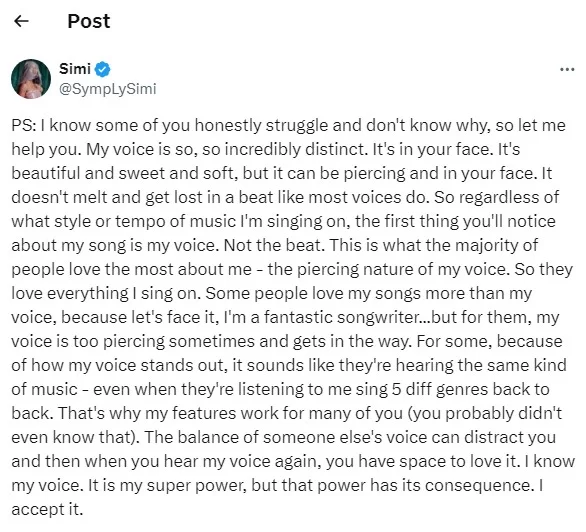Click the opening 'PS:' in the post
The width and height of the screenshot is (586, 532).
coord(24,125)
